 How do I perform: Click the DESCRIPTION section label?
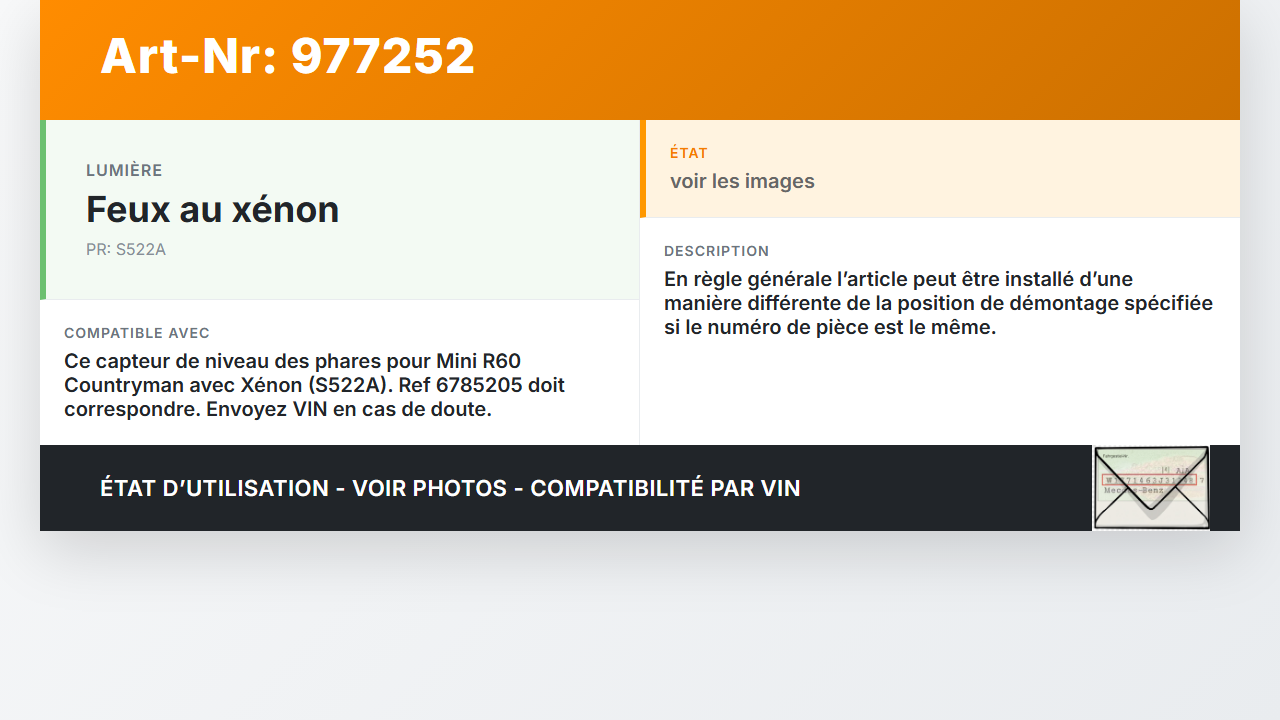point(717,251)
